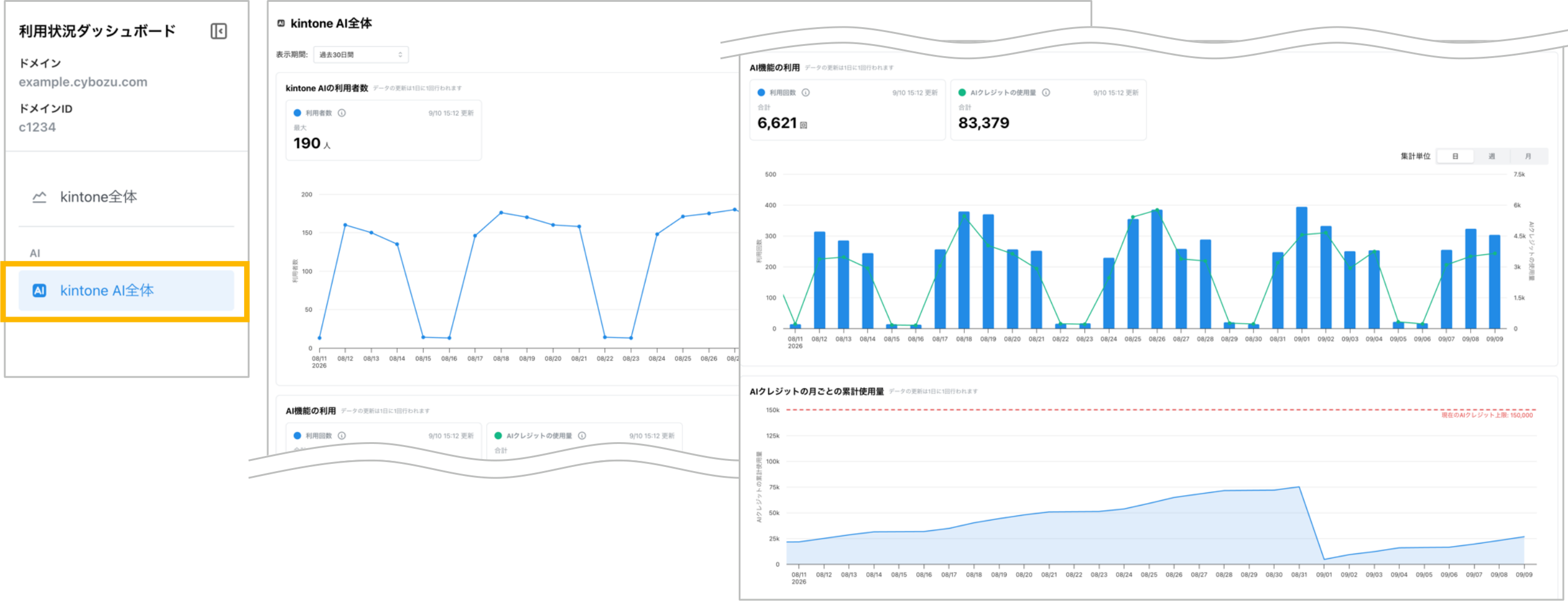Switch the 集計単位 to 月
Viewport: 1568px width, 601px height.
click(x=1528, y=156)
